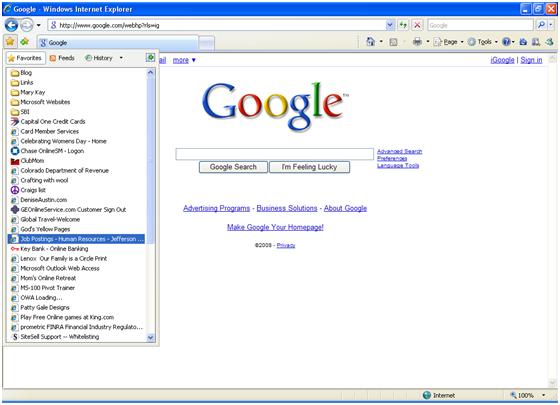
Task: Click the Google search text field
Action: coord(274,154)
